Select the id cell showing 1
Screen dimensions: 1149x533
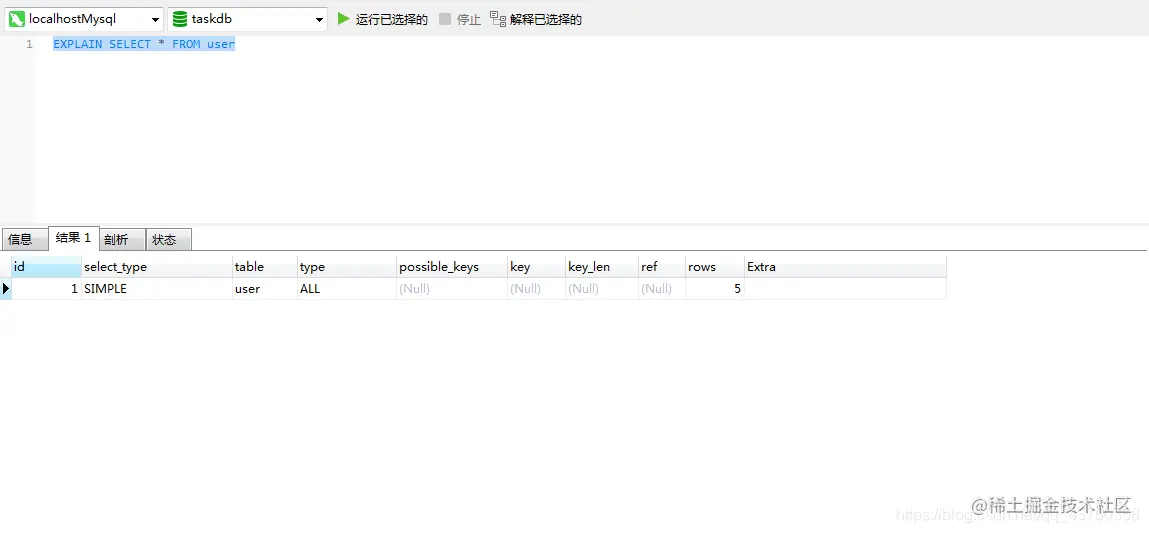coord(46,289)
